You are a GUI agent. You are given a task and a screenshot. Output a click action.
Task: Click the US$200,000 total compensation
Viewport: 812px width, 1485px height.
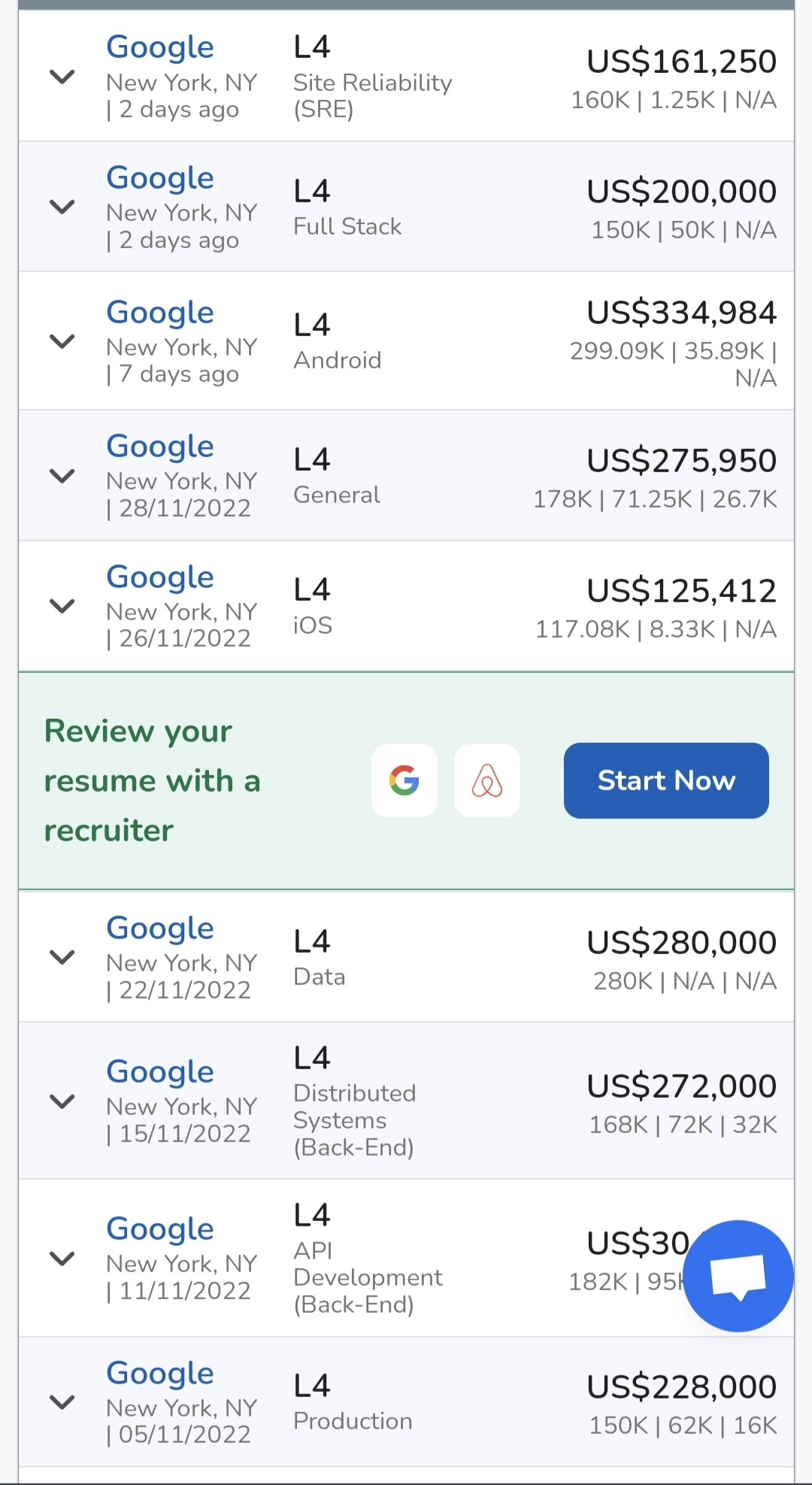click(x=682, y=192)
